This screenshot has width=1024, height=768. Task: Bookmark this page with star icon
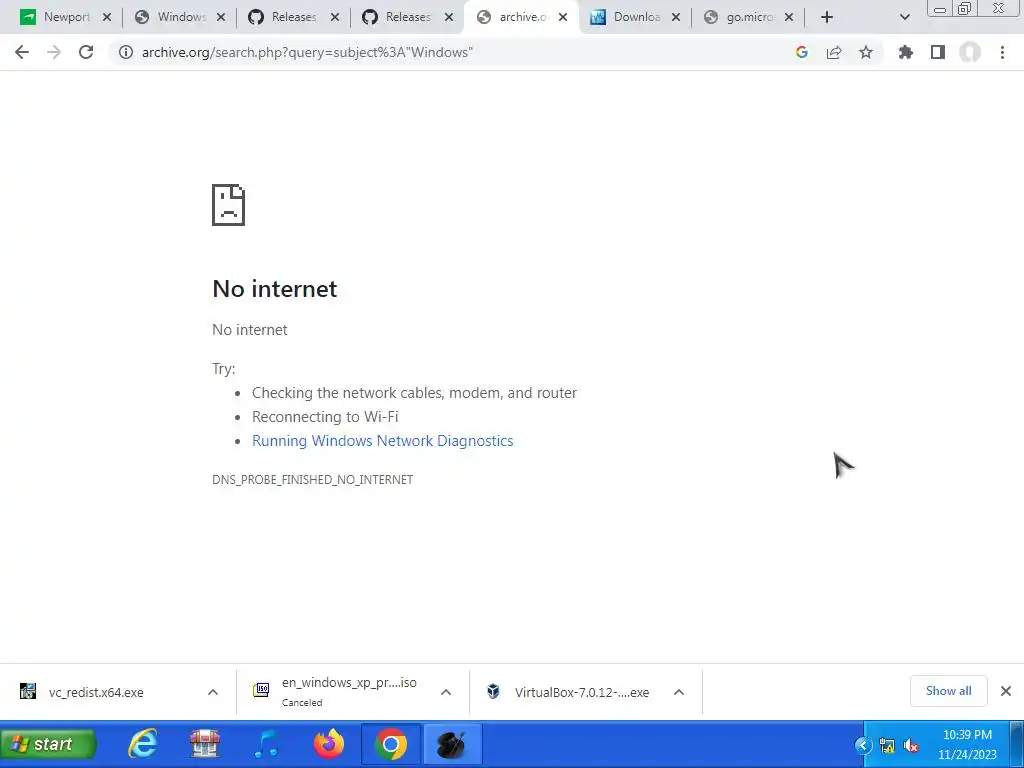[x=865, y=52]
